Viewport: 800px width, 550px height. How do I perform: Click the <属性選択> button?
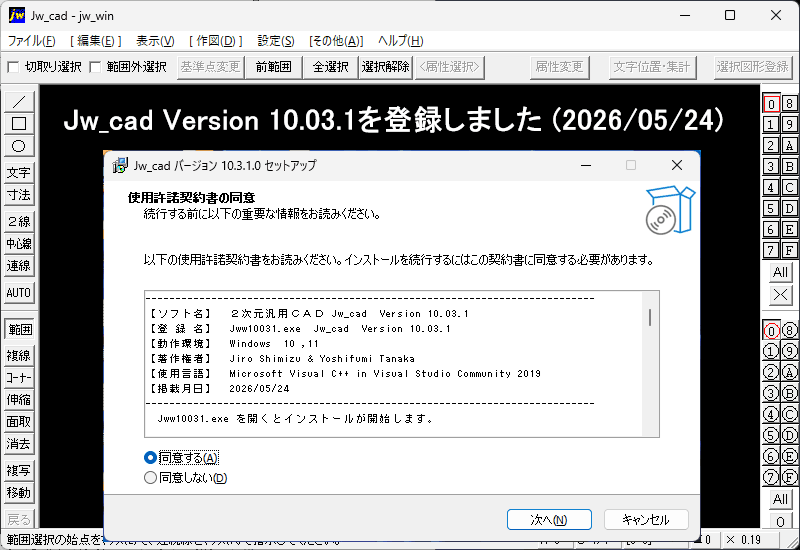click(x=449, y=67)
